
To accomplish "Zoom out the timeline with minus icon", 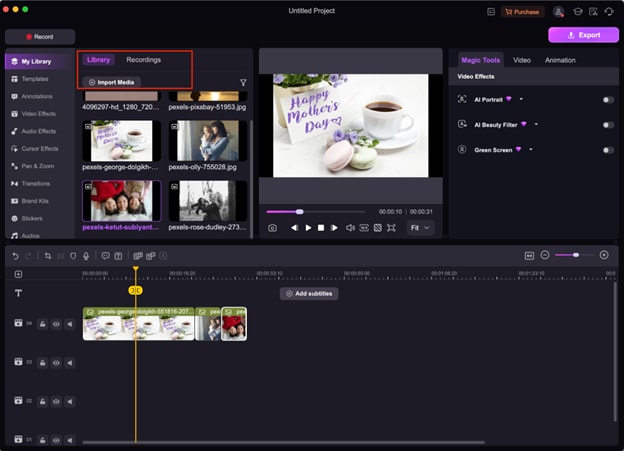I will 545,255.
